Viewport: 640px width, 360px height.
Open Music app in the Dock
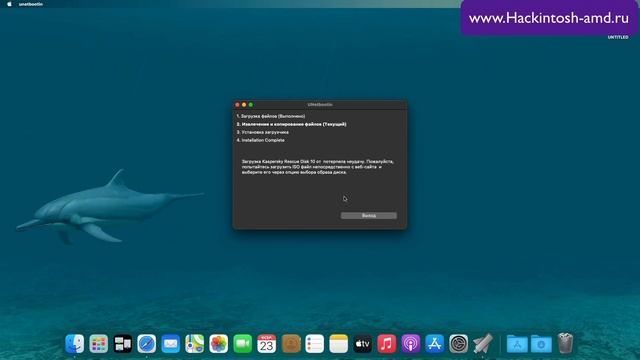387,344
